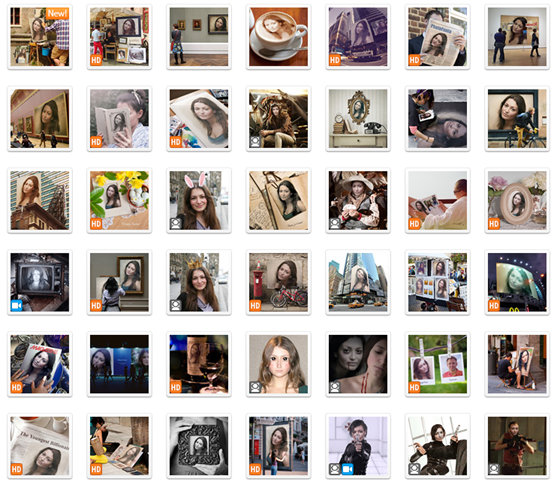Click the face icon on the pistol-aiming woman effect
The width and height of the screenshot is (560, 485).
[x=335, y=469]
